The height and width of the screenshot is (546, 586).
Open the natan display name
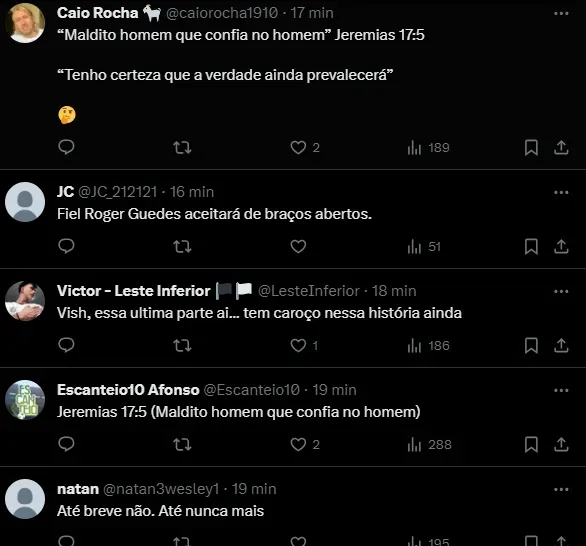78,489
